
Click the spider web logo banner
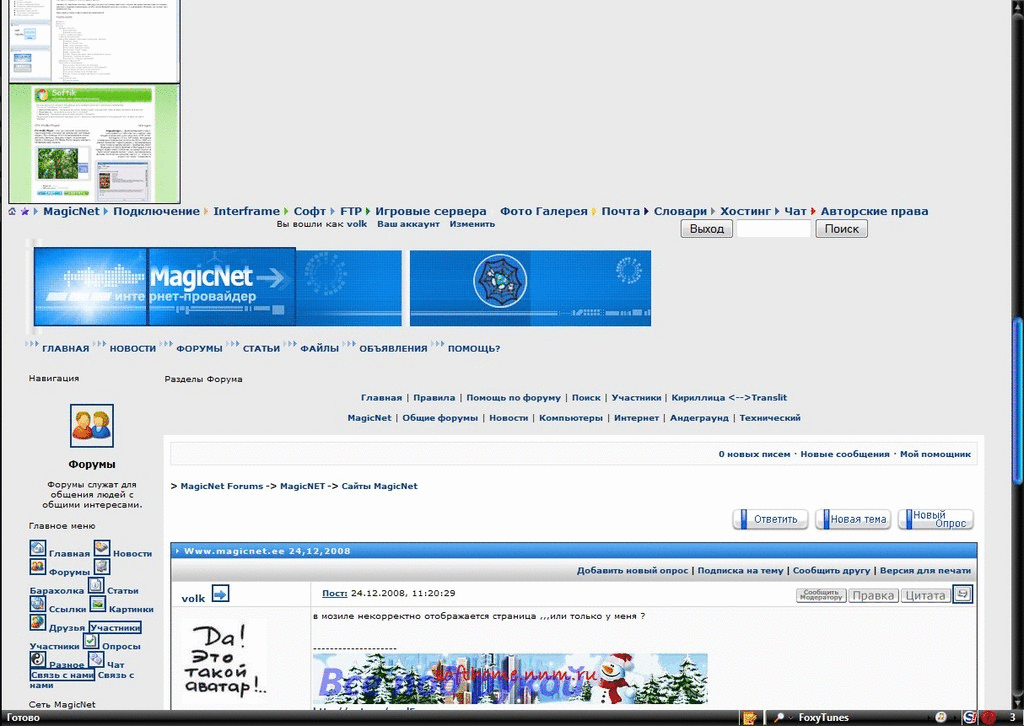tap(530, 288)
